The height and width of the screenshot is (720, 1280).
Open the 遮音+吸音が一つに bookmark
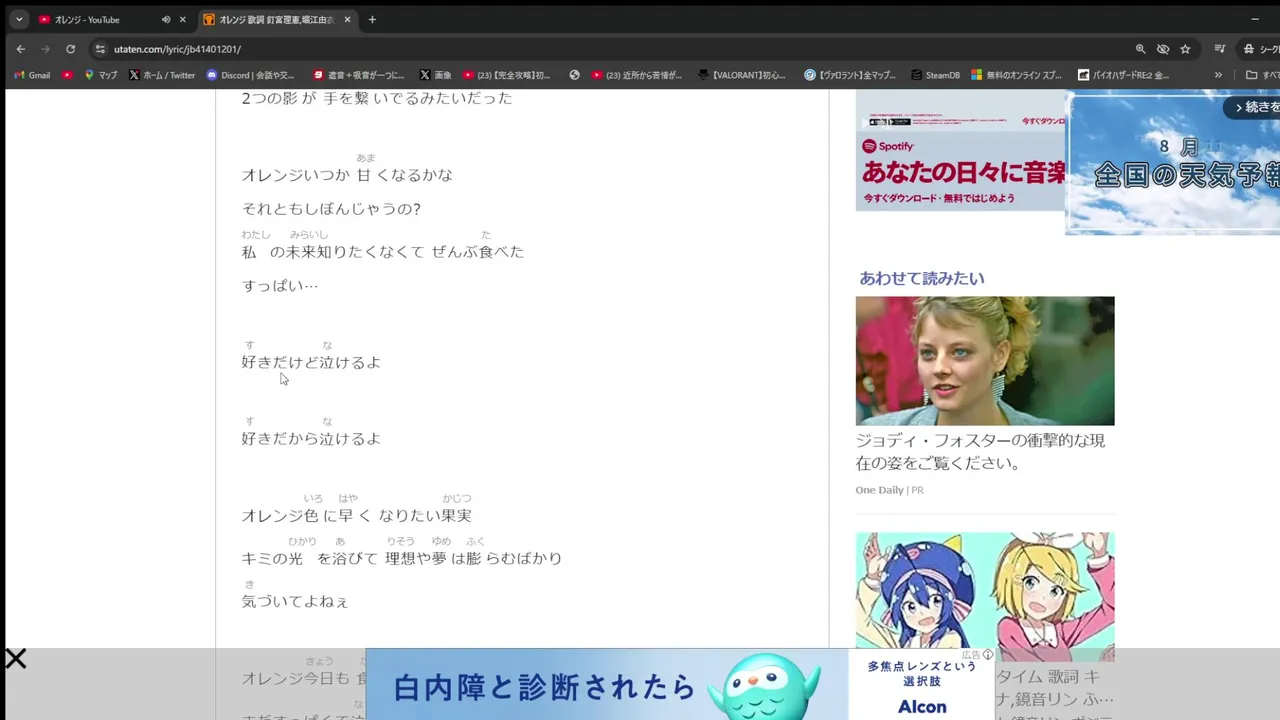pyautogui.click(x=359, y=75)
